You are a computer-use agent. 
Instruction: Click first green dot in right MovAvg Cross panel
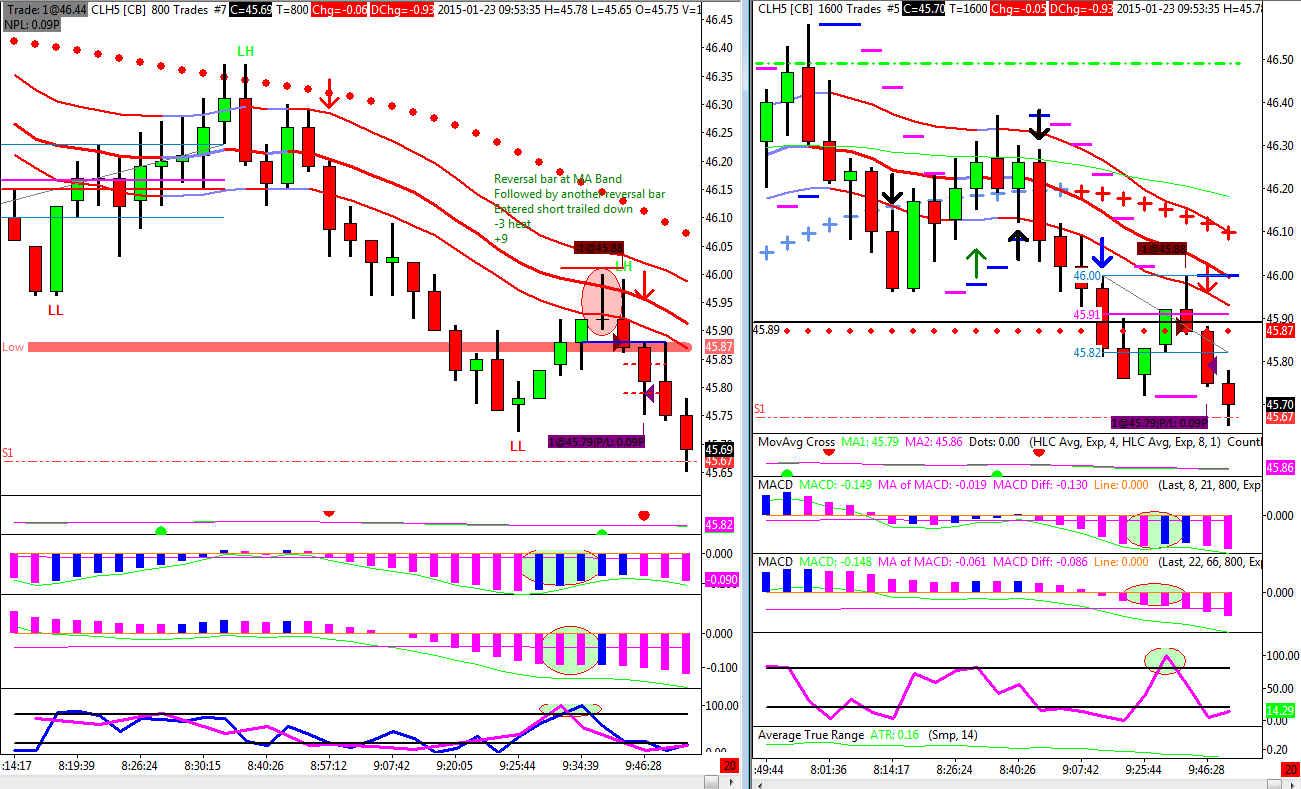click(786, 473)
